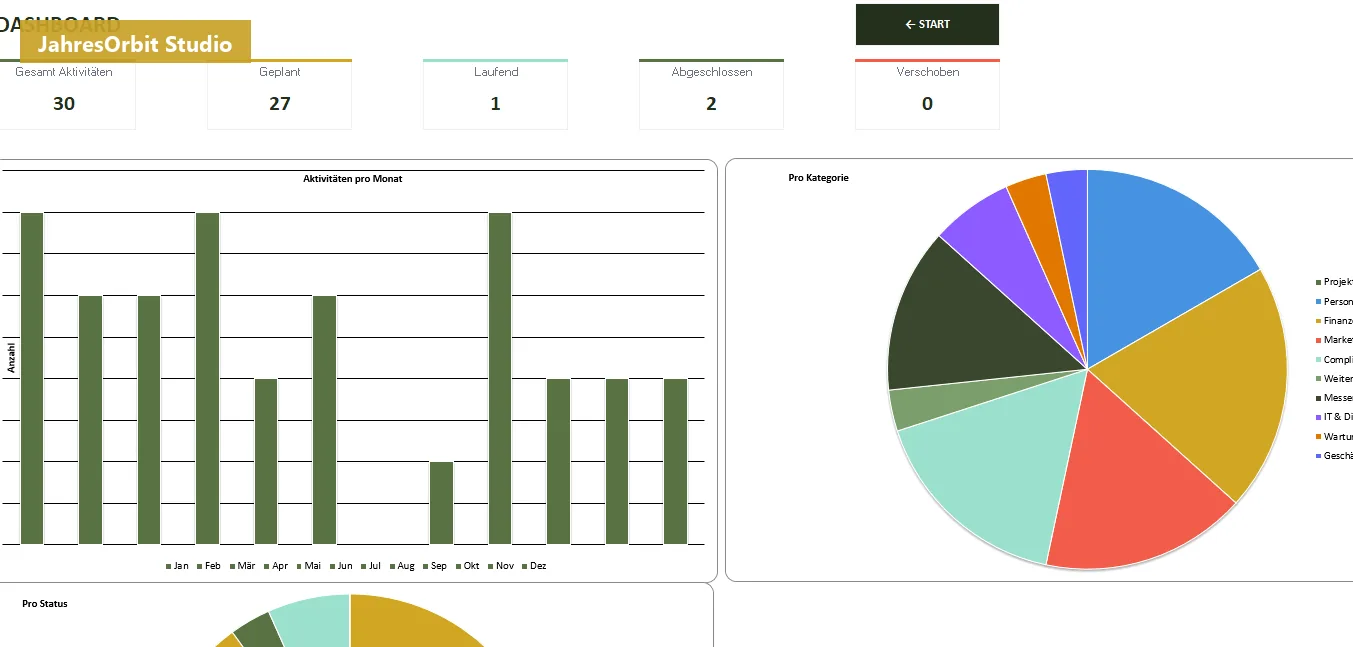The height and width of the screenshot is (647, 1353).
Task: Select the January bar in the monthly chart
Action: click(x=32, y=378)
